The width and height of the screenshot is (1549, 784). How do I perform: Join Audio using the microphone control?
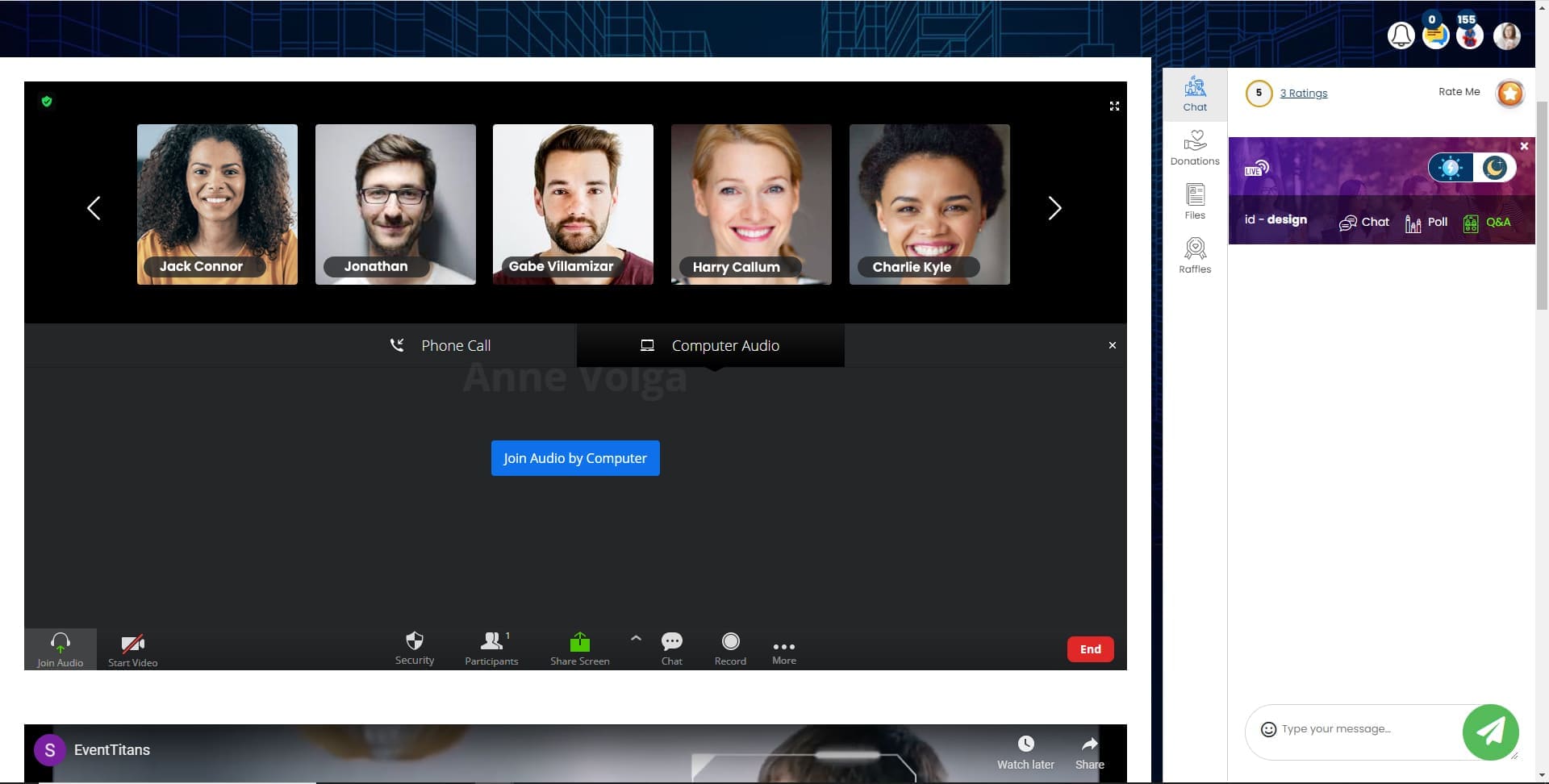pos(61,648)
